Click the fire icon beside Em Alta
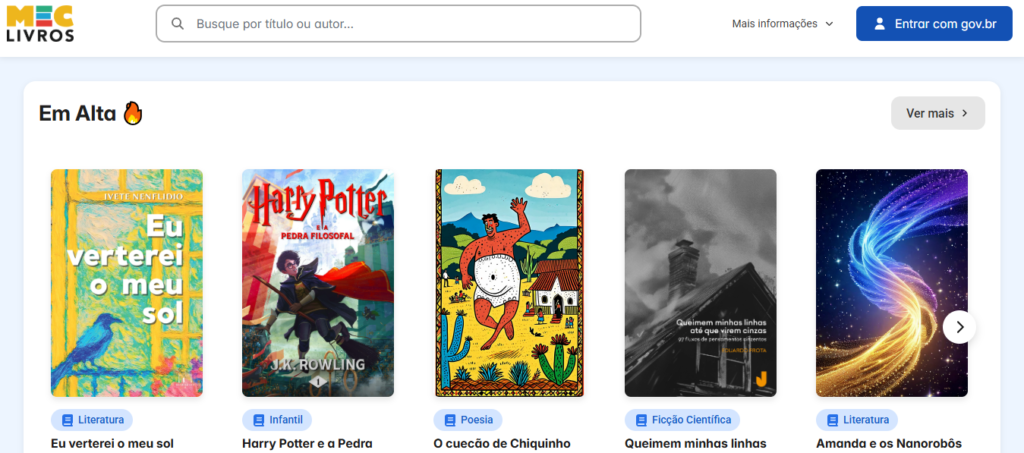This screenshot has width=1024, height=453. [x=133, y=113]
